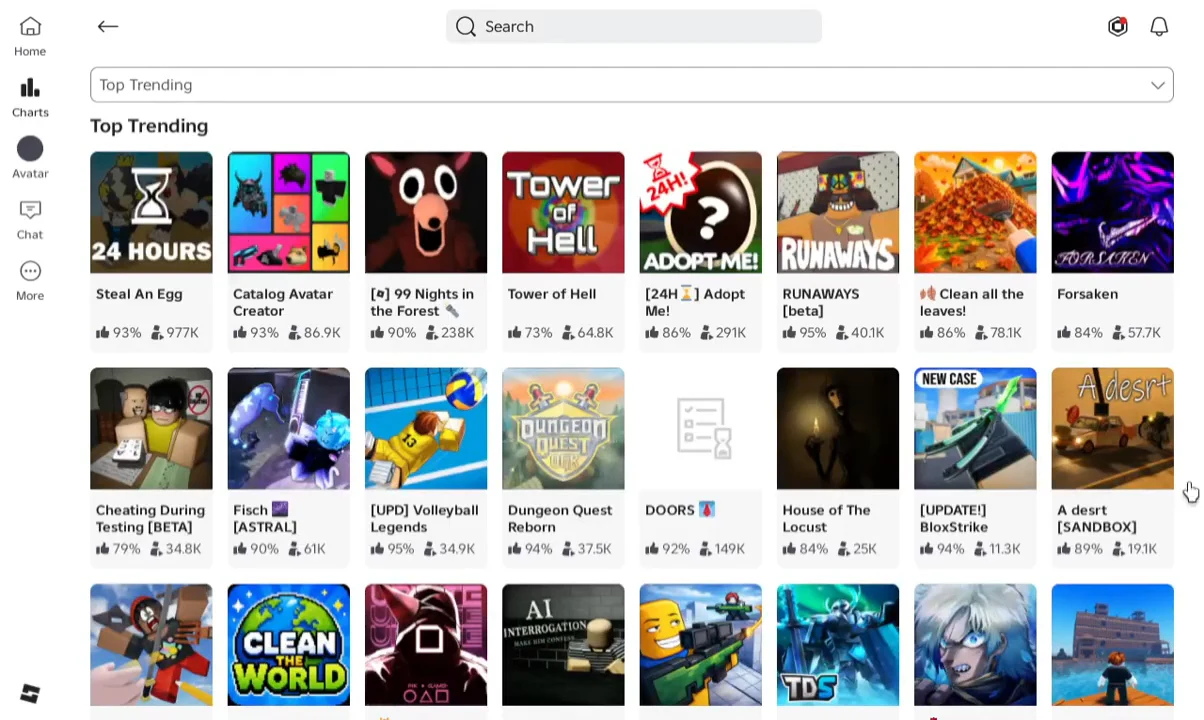Open Catalog Avatar Creator thumbnail
This screenshot has width=1204, height=720.
(289, 212)
